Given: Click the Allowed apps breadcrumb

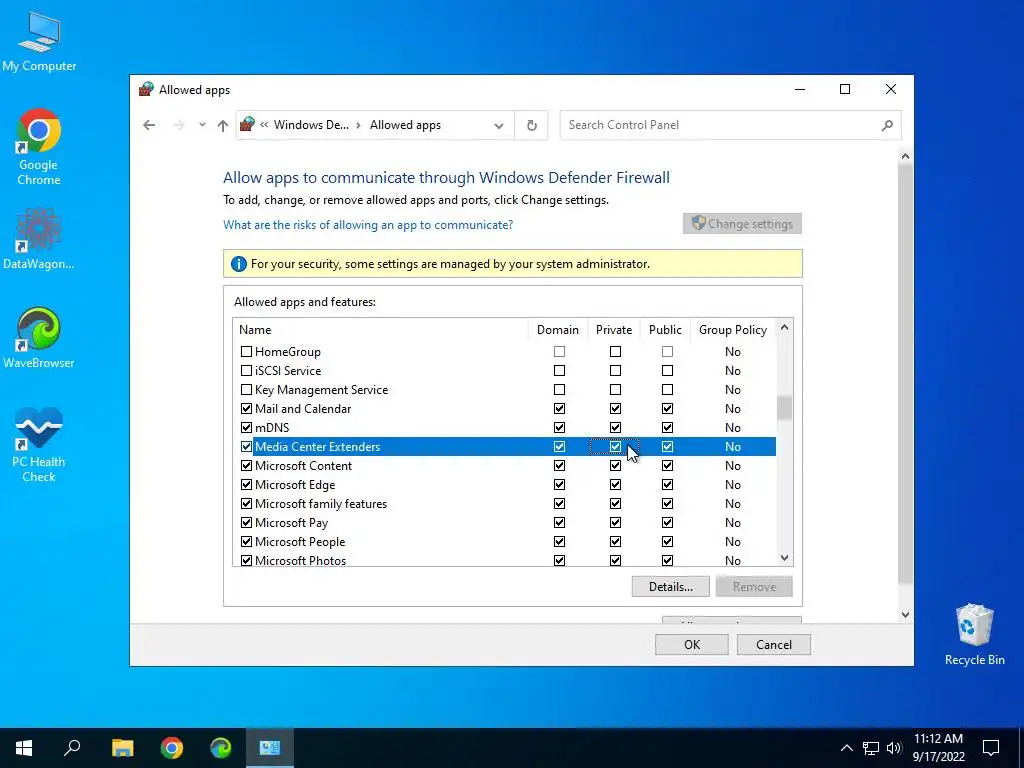Looking at the screenshot, I should click(405, 125).
